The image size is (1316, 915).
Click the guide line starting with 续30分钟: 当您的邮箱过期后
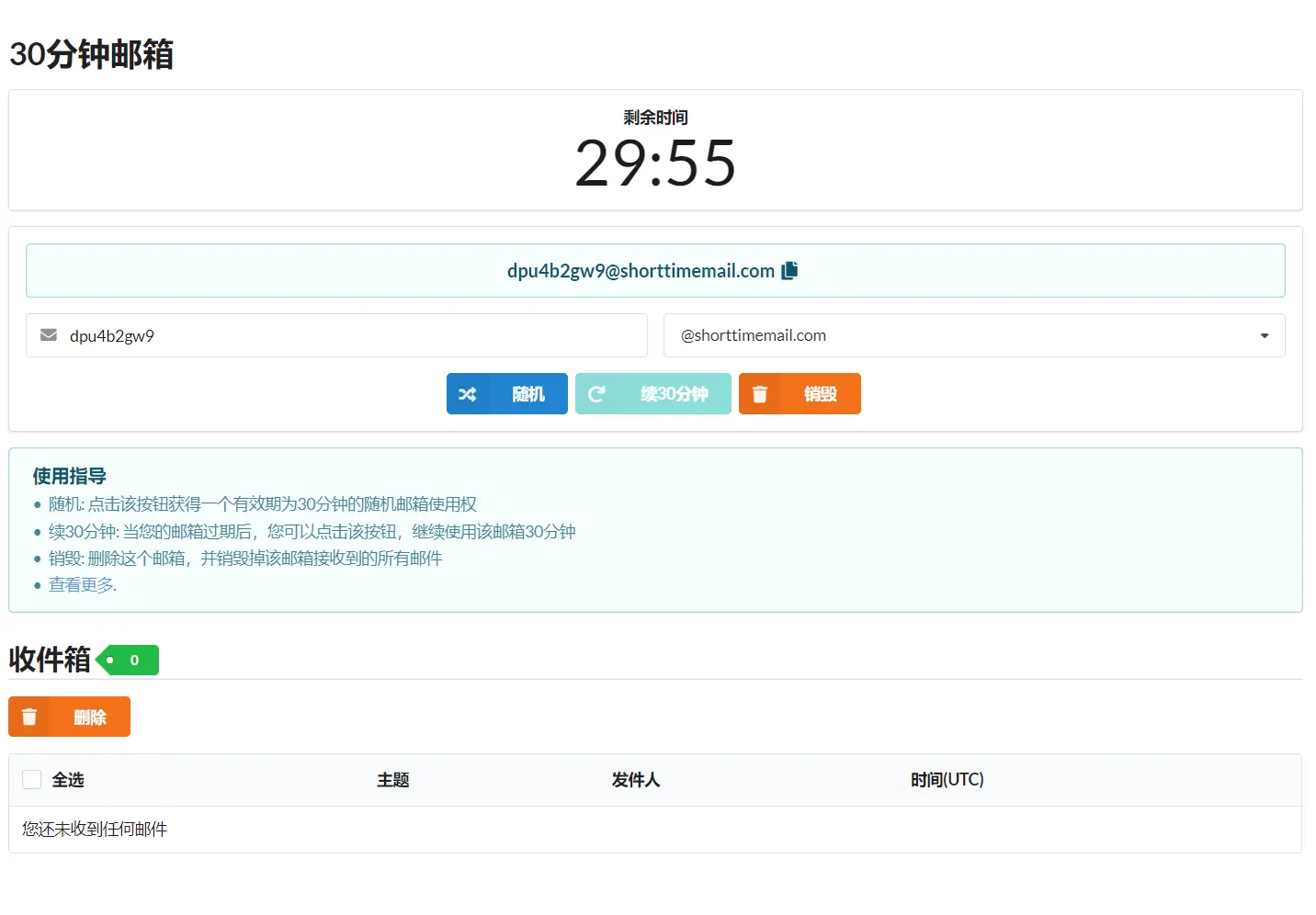(312, 532)
